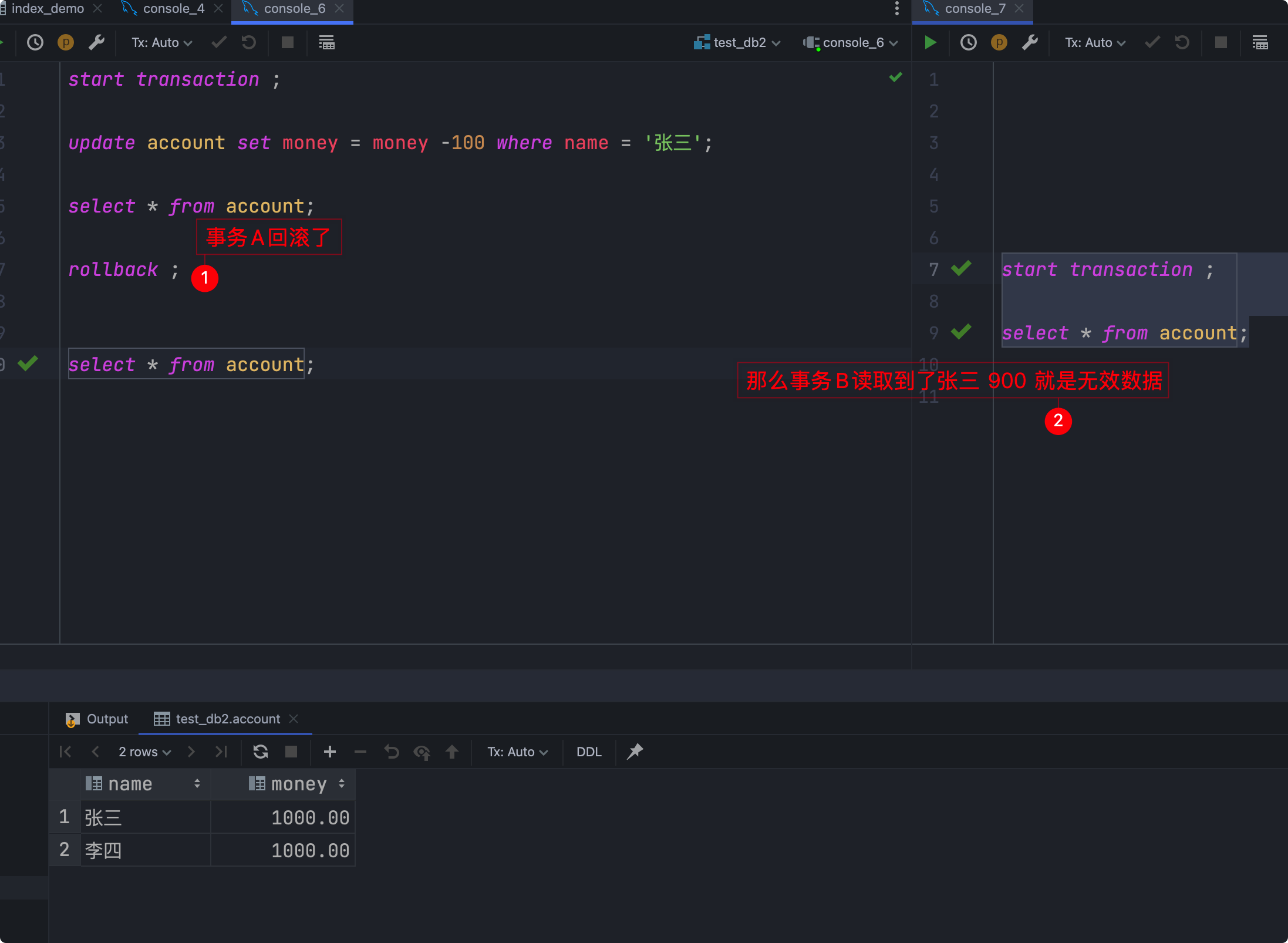The height and width of the screenshot is (943, 1288).
Task: Open the console_6 session dropdown
Action: coord(851,42)
